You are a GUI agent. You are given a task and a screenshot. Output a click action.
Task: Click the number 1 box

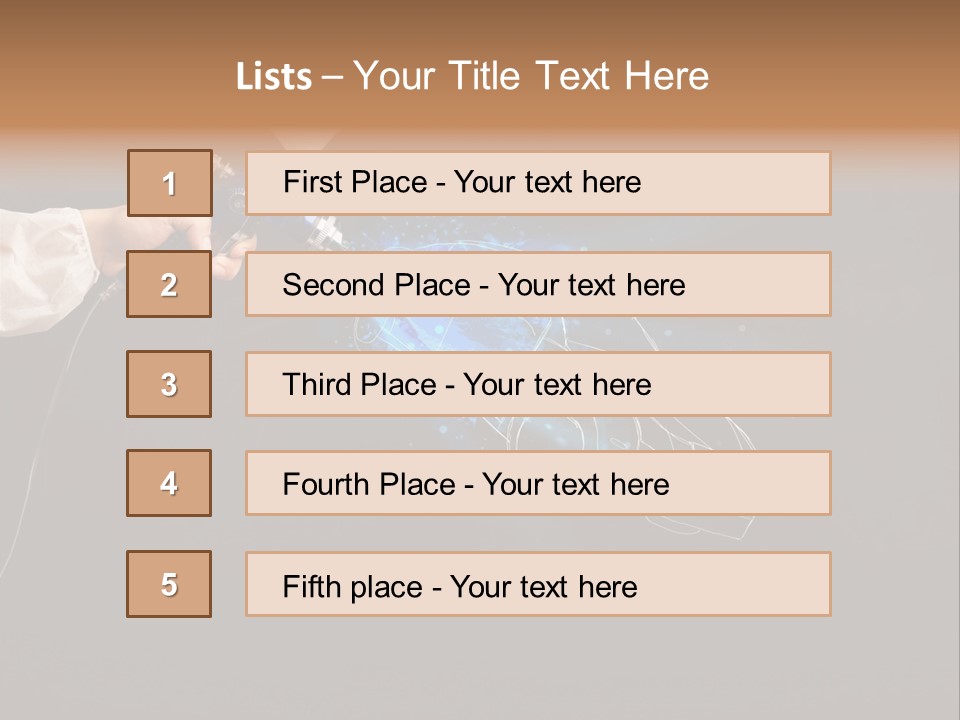(169, 183)
